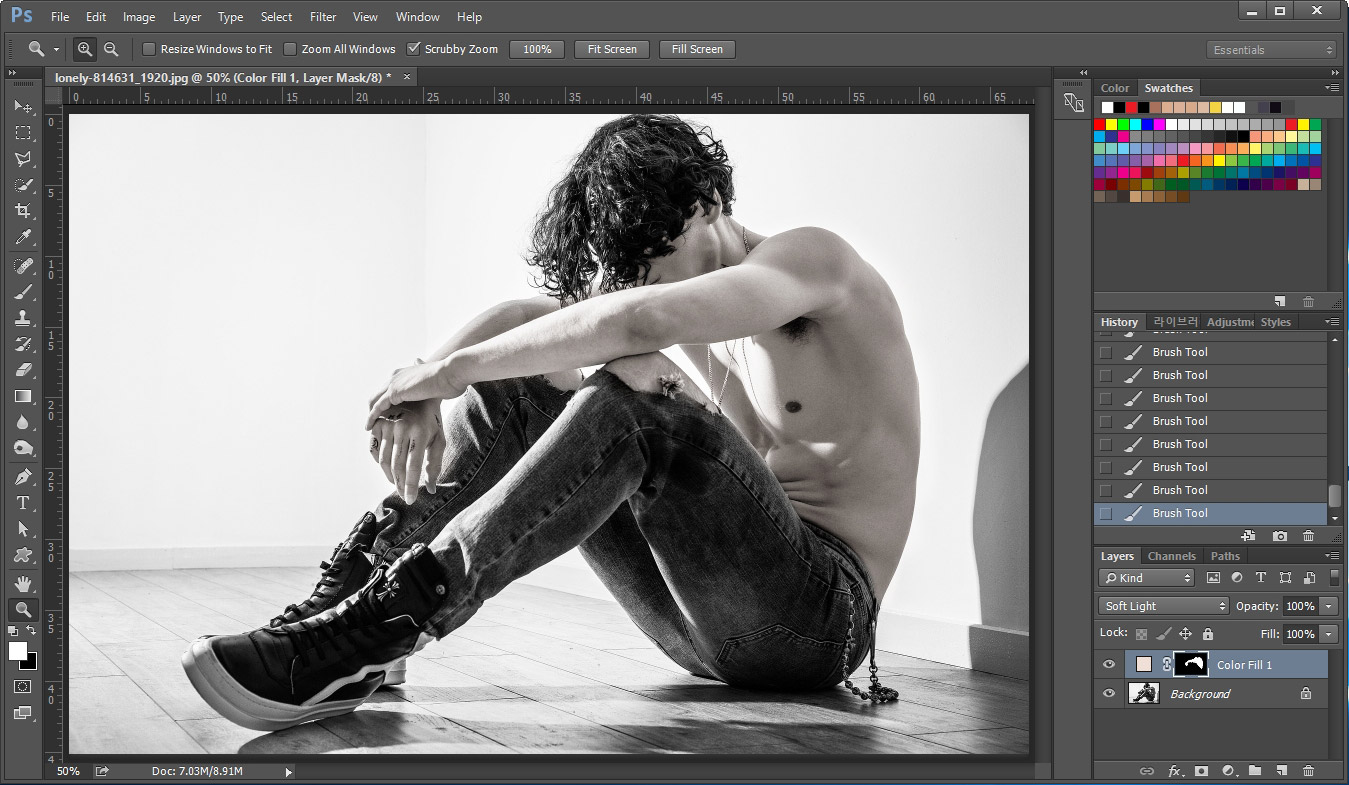Select the Pen tool

[x=22, y=477]
